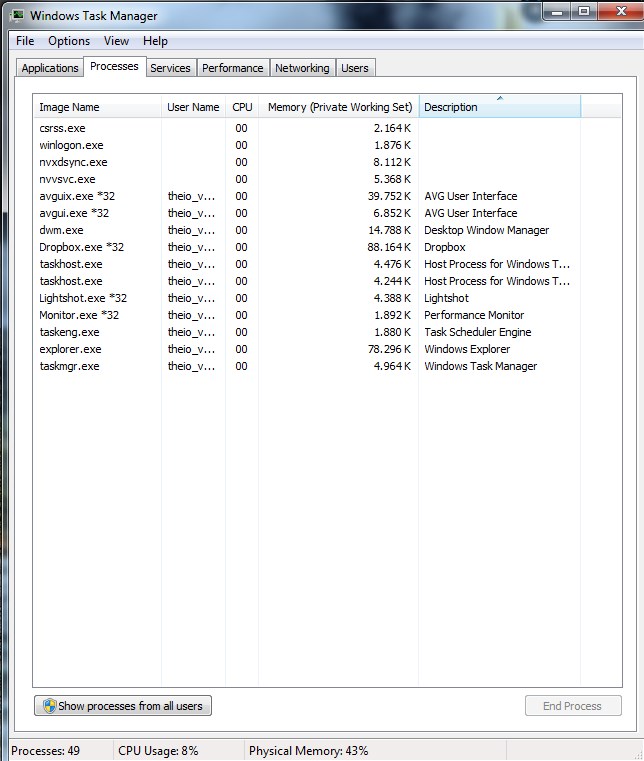The width and height of the screenshot is (644, 761).
Task: Switch to the Networking tab
Action: pyautogui.click(x=302, y=68)
